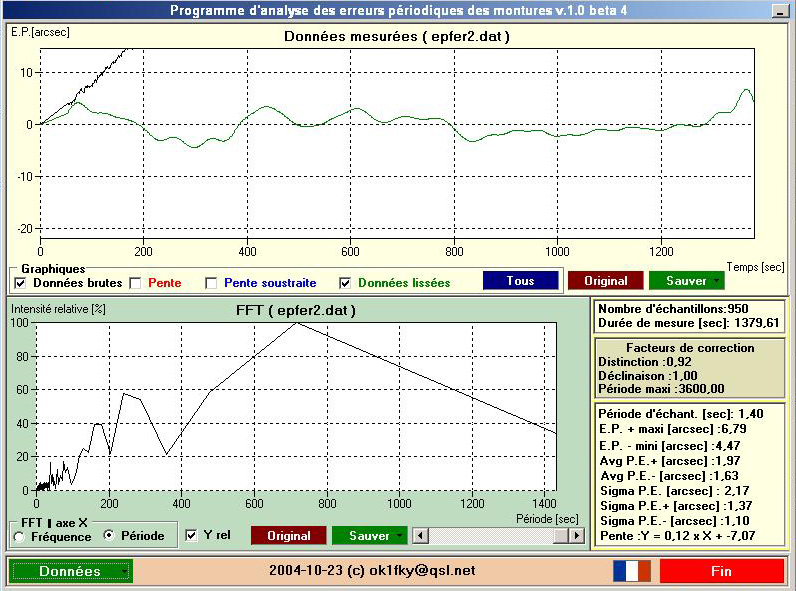Click the E.P. + maxi 6,79 line

click(673, 429)
